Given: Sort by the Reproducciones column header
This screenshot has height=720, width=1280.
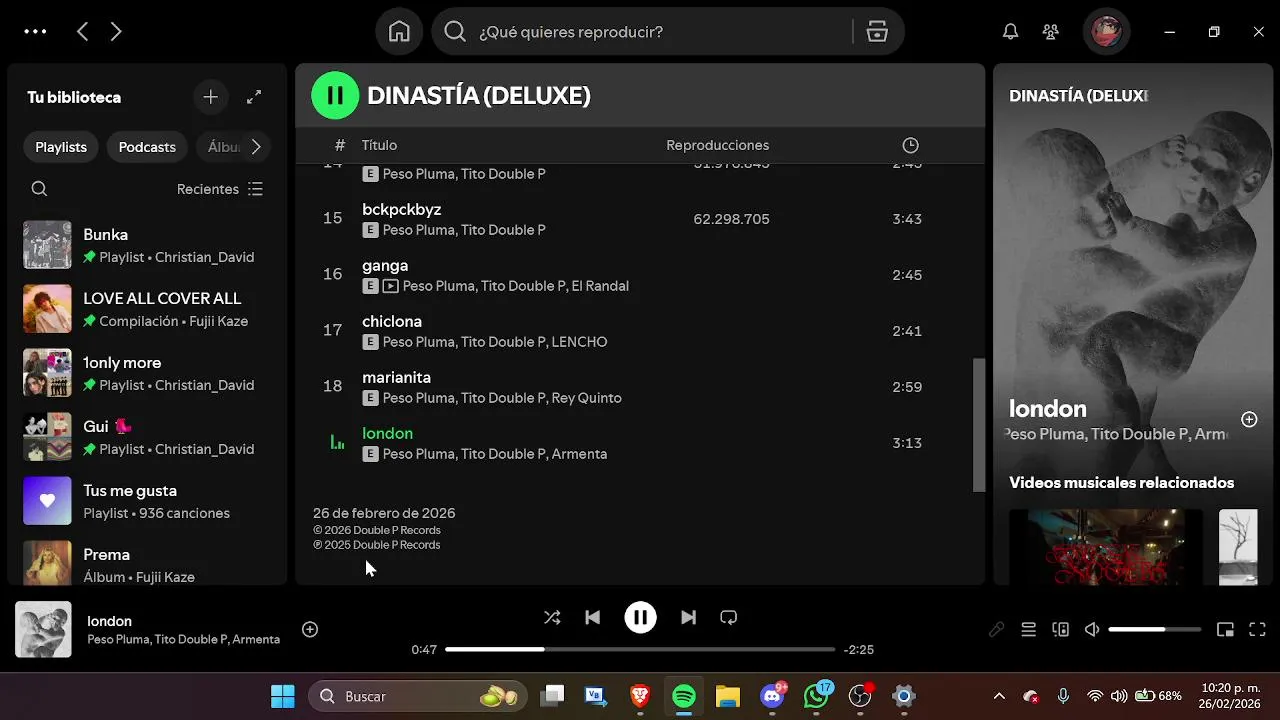Looking at the screenshot, I should [x=717, y=145].
